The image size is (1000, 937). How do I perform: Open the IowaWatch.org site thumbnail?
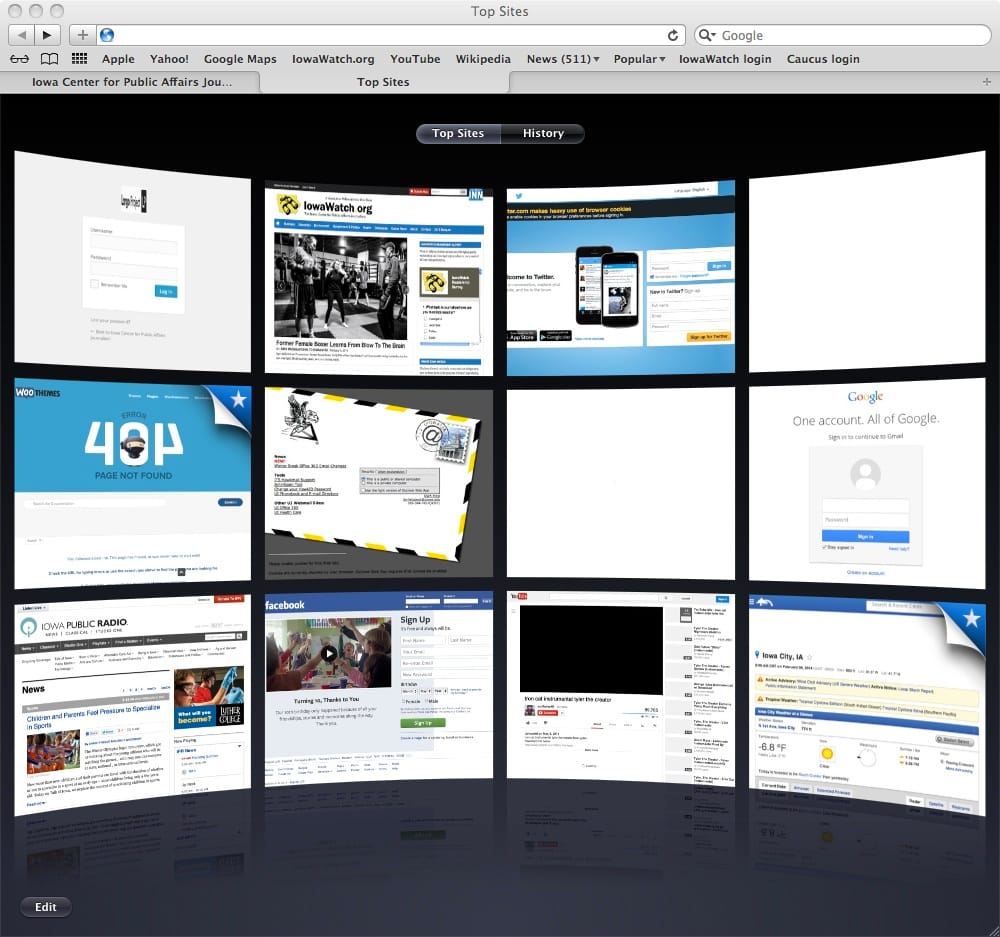[x=379, y=277]
